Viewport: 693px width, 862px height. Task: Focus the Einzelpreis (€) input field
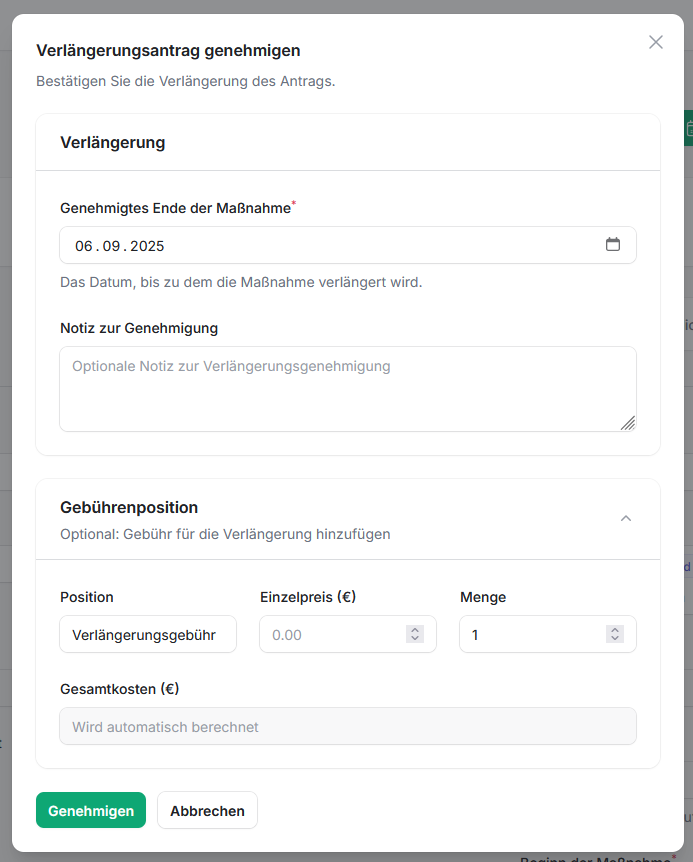pos(330,635)
